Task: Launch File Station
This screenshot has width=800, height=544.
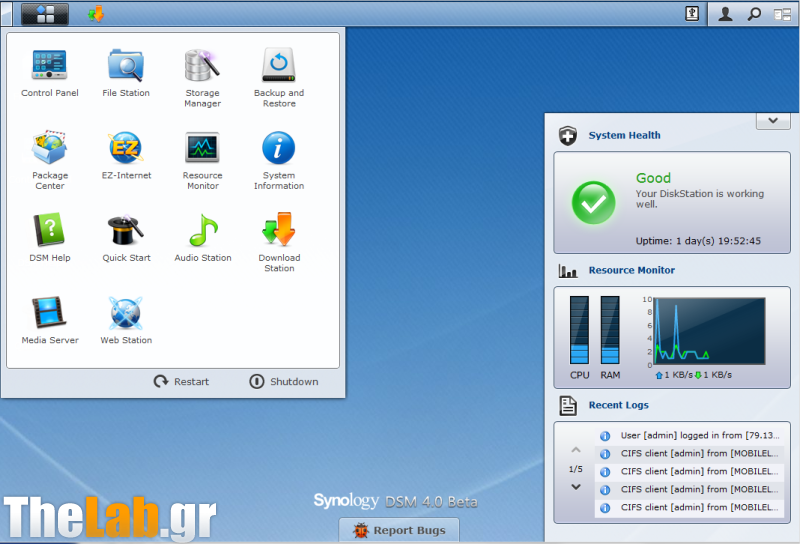Action: [126, 71]
